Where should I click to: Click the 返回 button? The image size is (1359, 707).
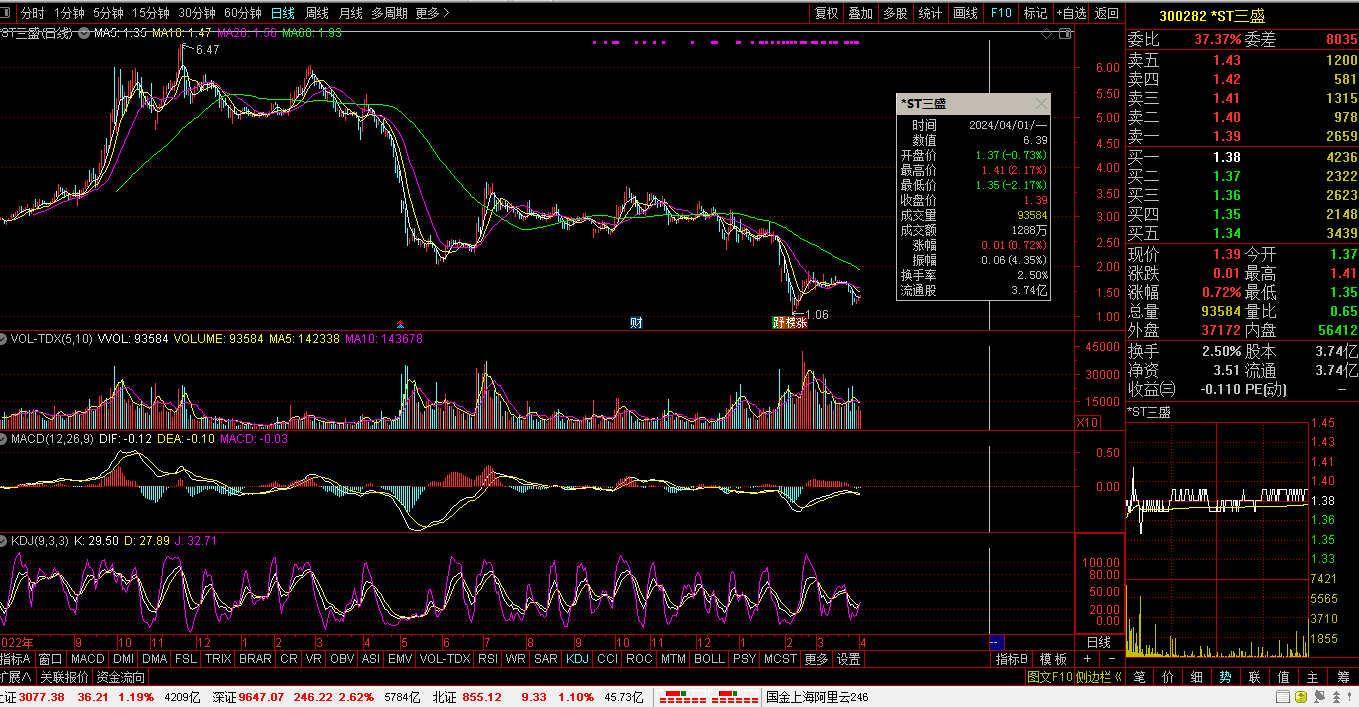tap(1107, 13)
